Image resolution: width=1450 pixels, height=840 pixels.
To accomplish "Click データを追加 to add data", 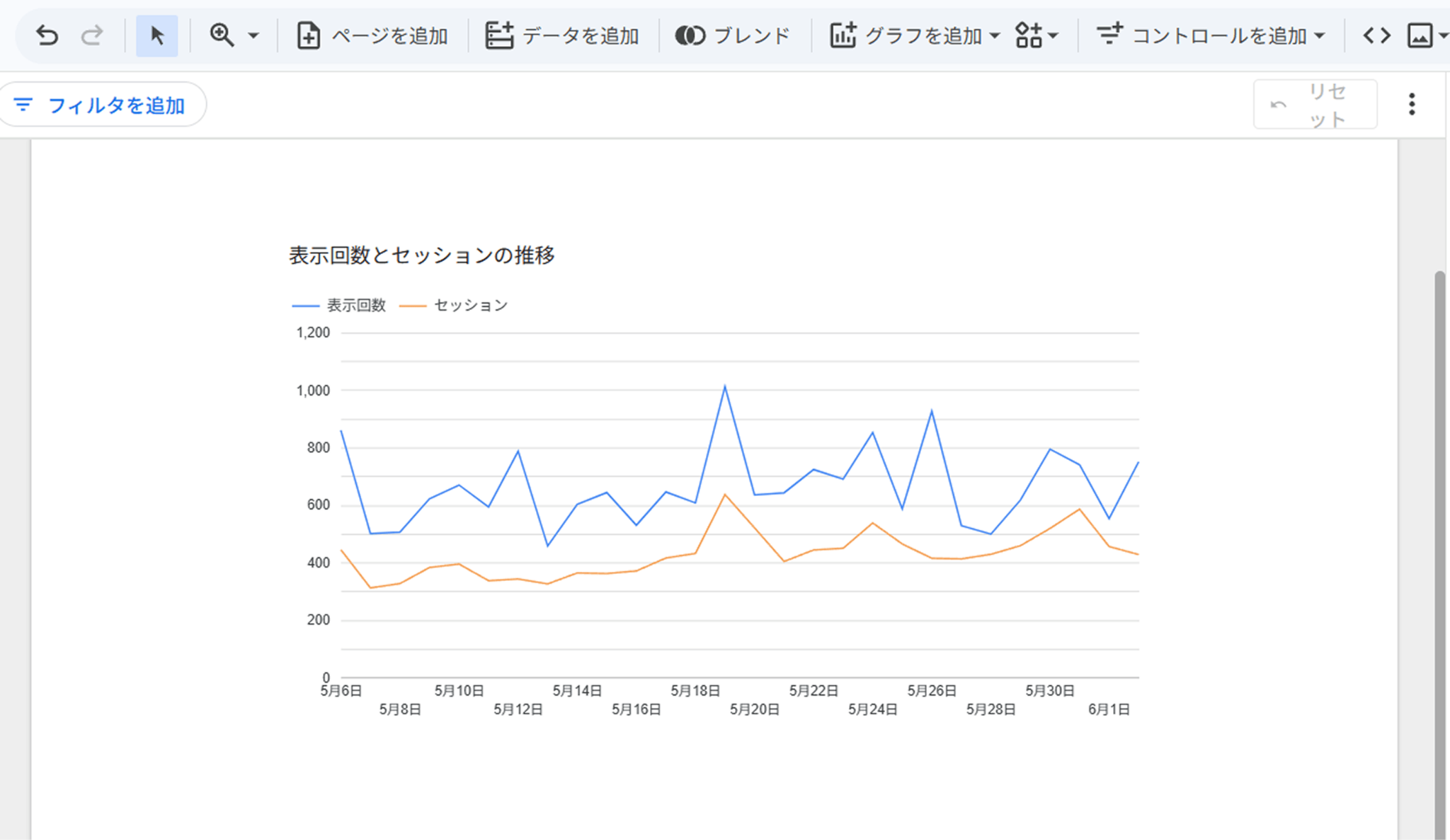I will pyautogui.click(x=562, y=35).
